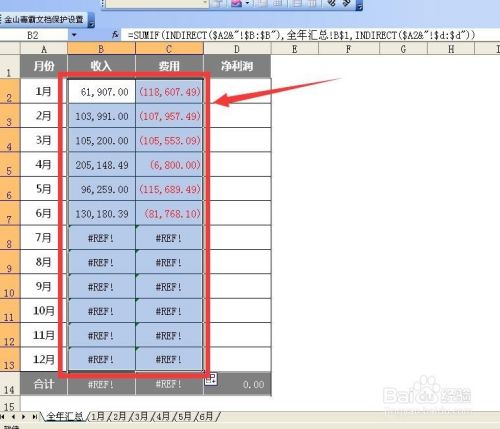The width and height of the screenshot is (500, 429).
Task: Switch to the 6月 sheet tab
Action: [206, 416]
